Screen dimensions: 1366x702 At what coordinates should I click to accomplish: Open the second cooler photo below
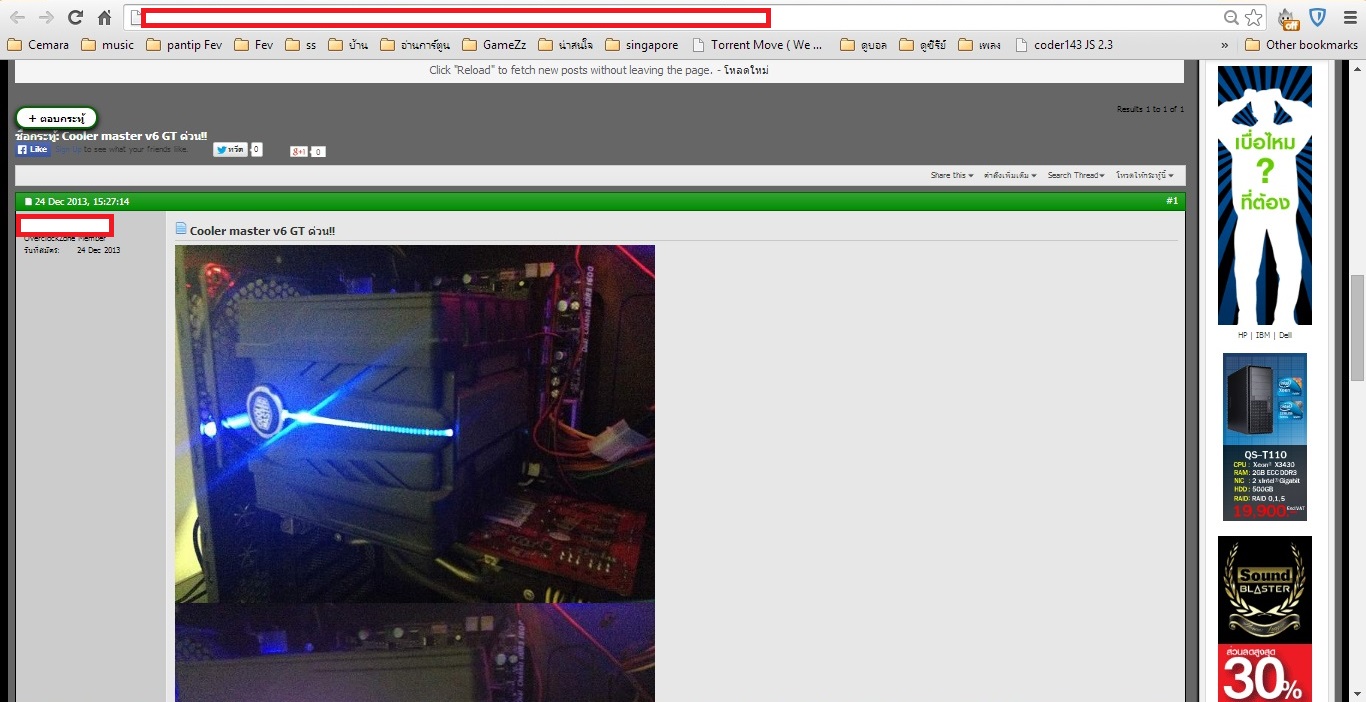(415, 653)
